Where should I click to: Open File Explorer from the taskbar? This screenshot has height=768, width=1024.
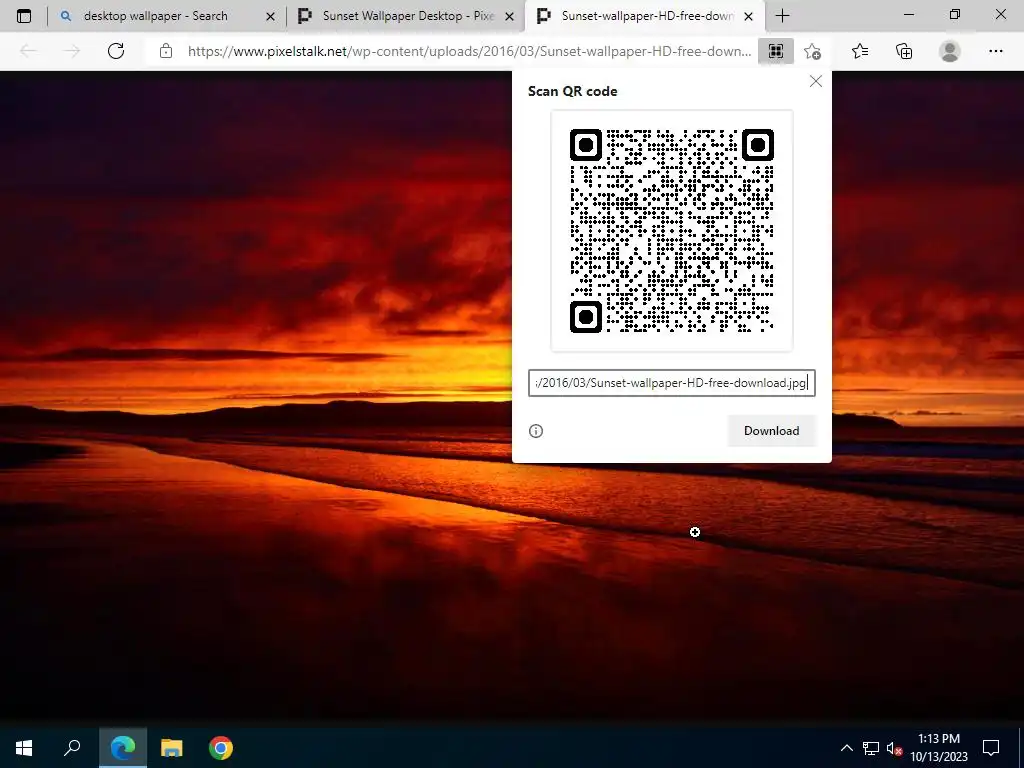click(172, 748)
